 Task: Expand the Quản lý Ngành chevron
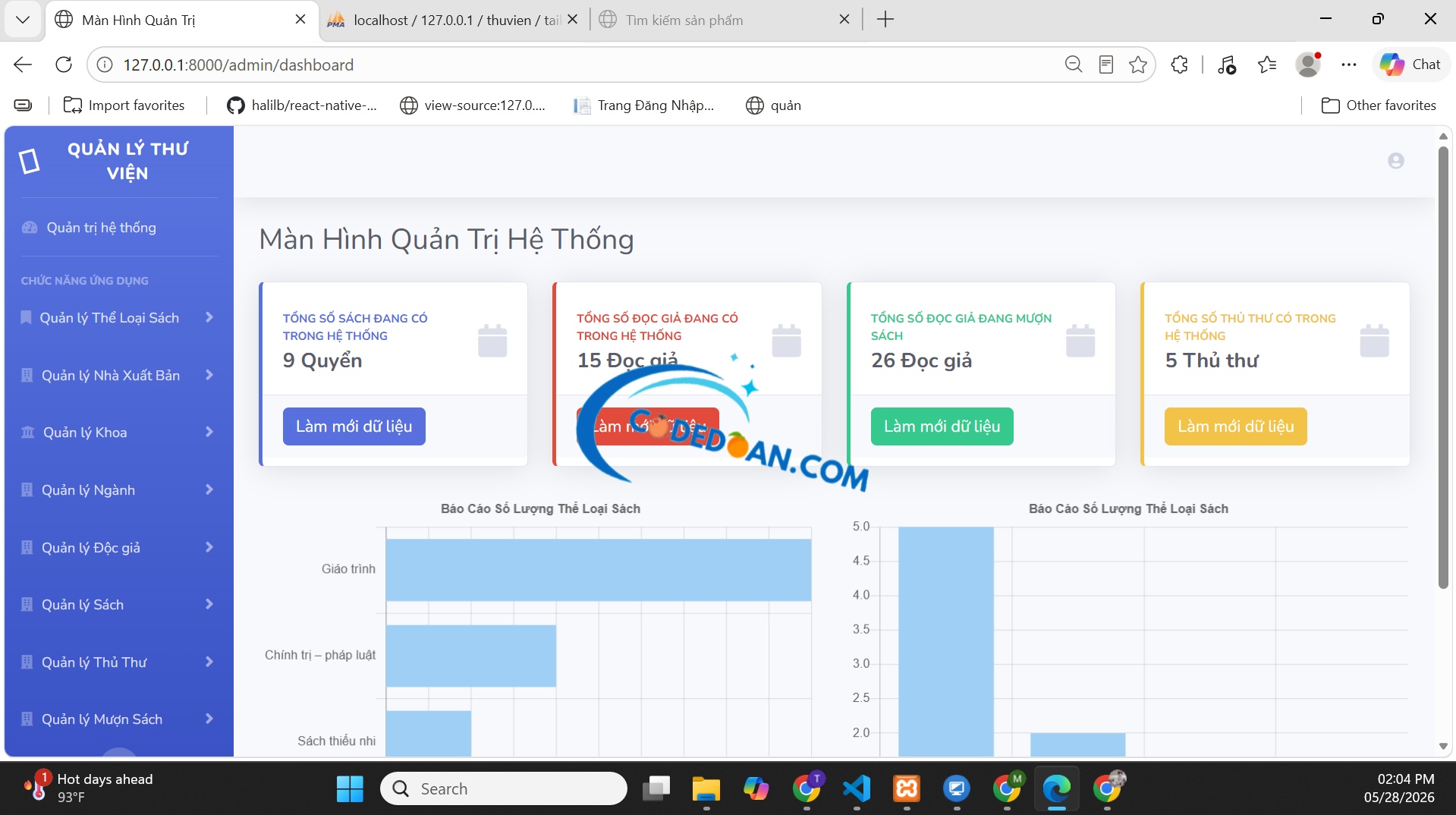click(209, 489)
